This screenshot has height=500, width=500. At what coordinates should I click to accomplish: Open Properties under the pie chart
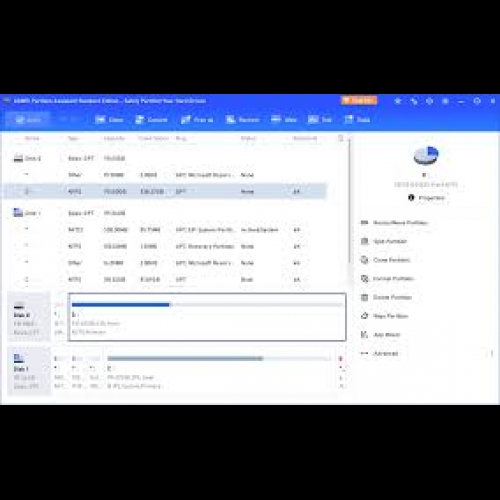[x=426, y=198]
